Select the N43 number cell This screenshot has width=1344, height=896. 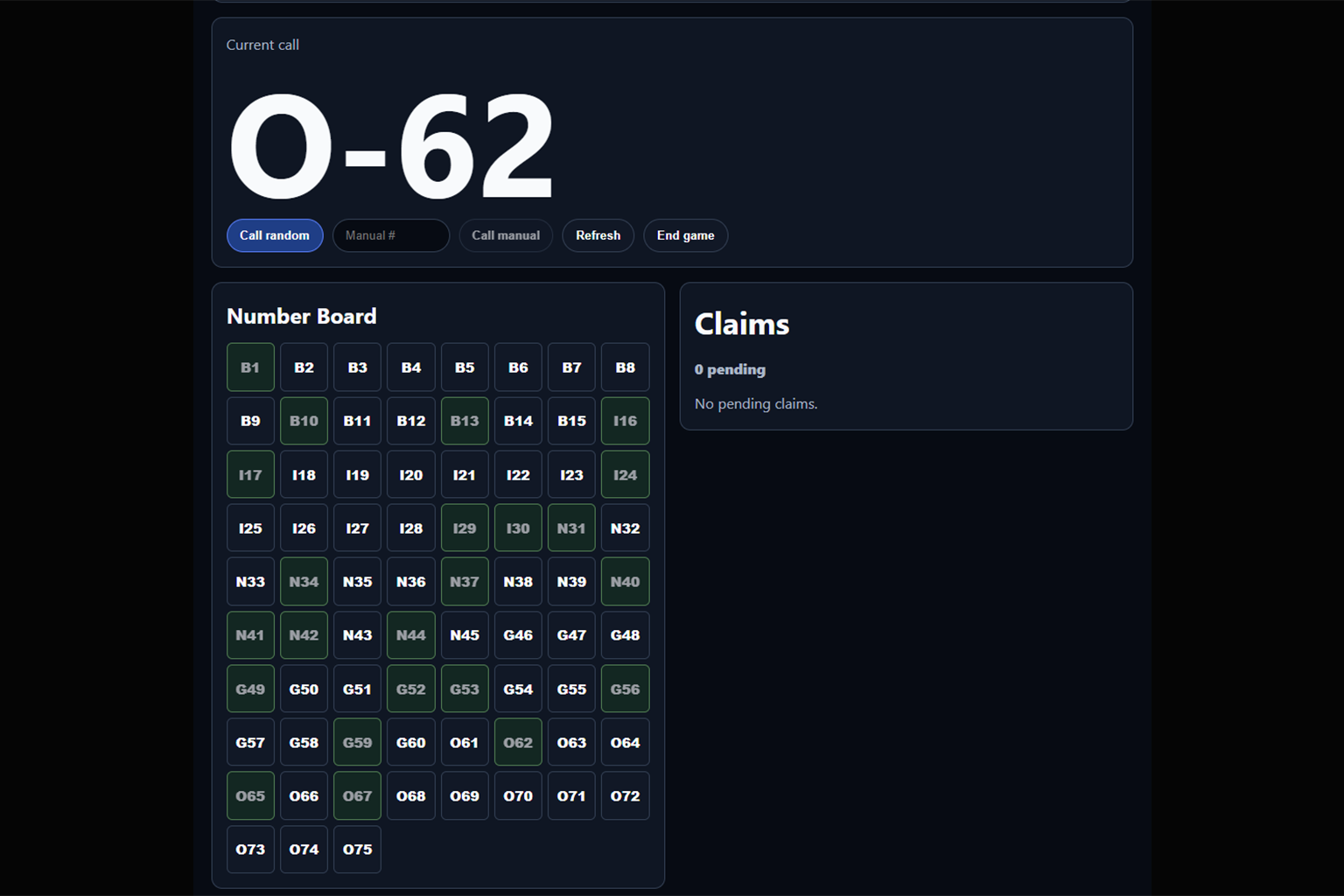[x=357, y=635]
